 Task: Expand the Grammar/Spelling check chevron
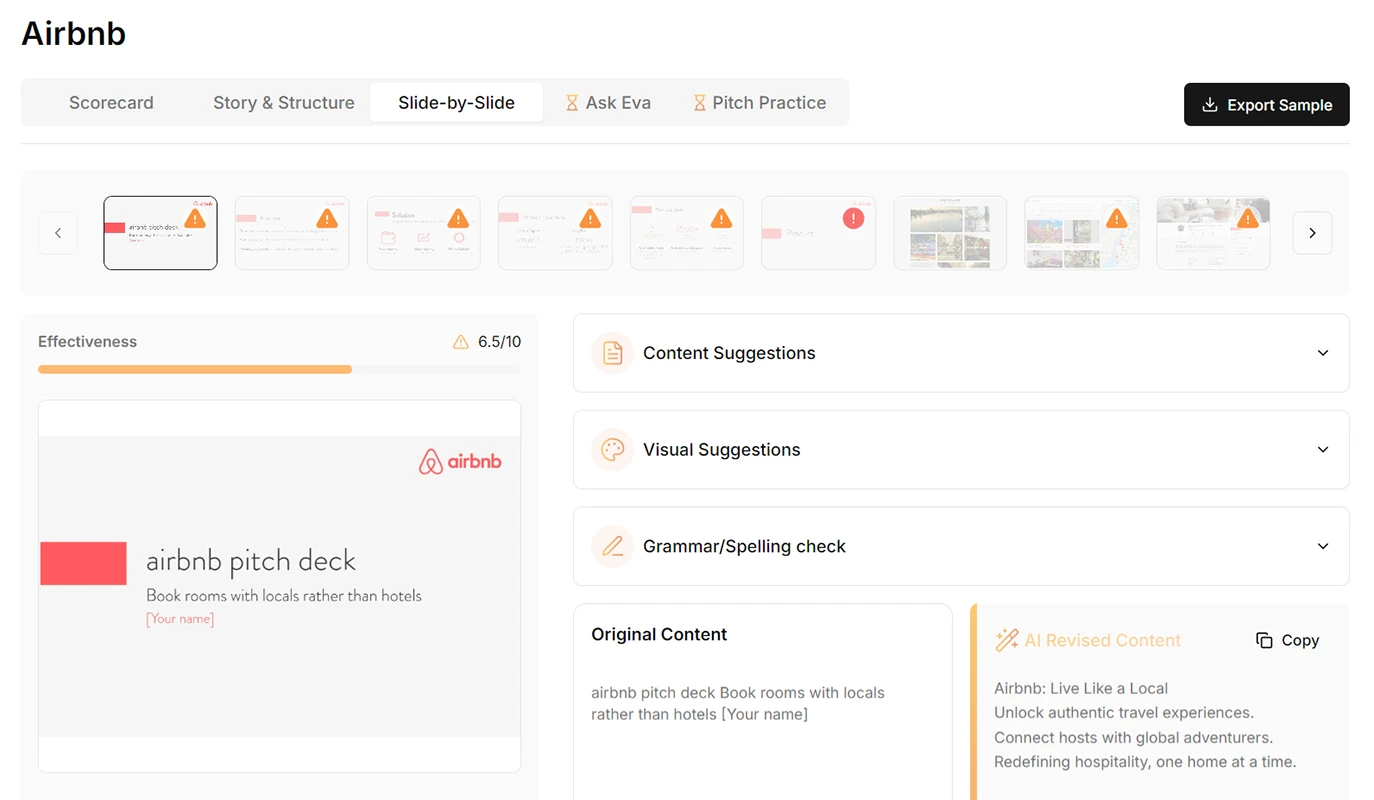[1323, 546]
